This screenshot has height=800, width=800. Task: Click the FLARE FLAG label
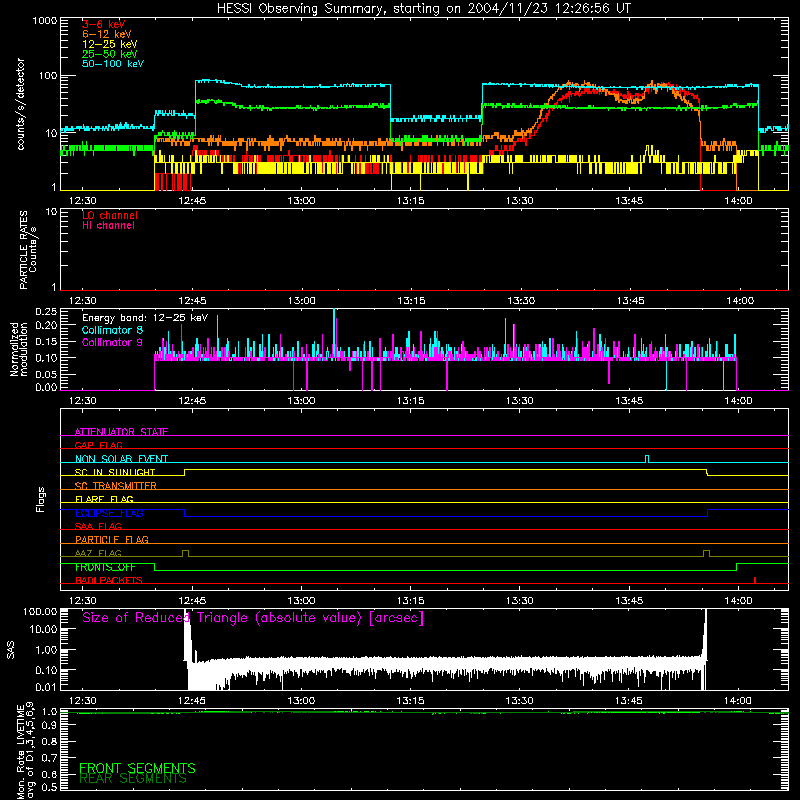[x=104, y=499]
